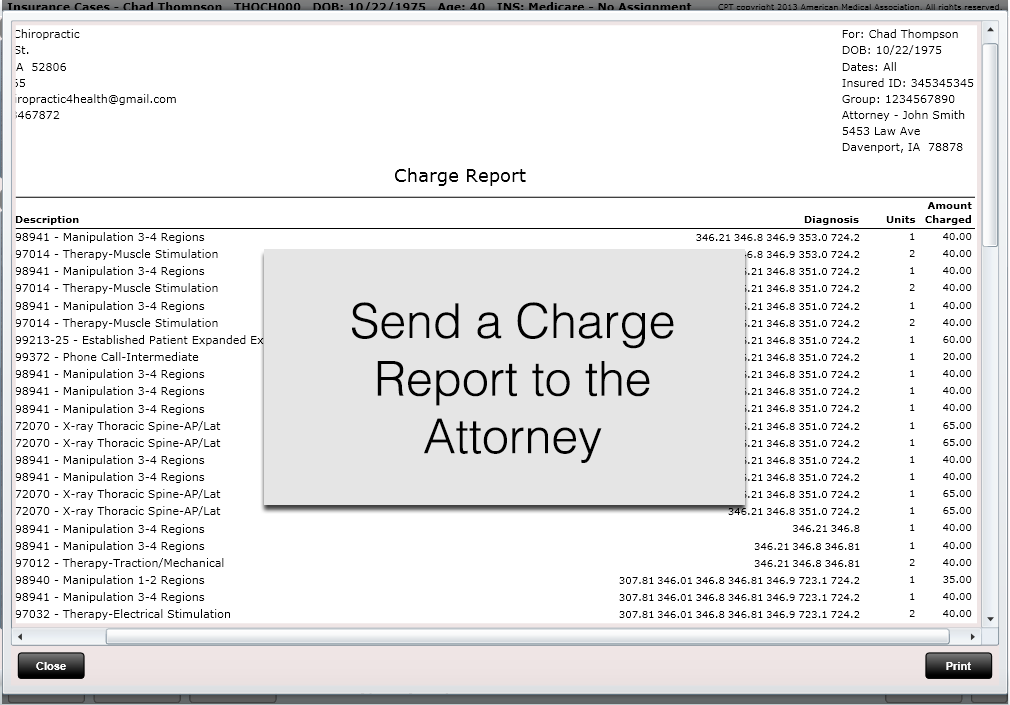This screenshot has width=1010, height=705.
Task: Select the Diagnosis column header
Action: tap(831, 219)
